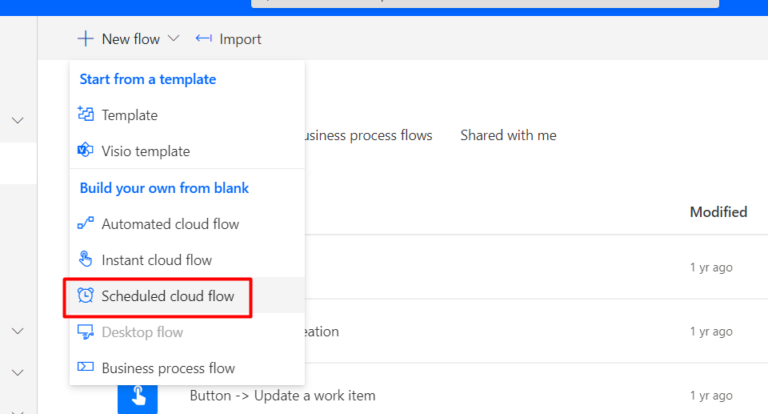The height and width of the screenshot is (414, 768).
Task: Click the Import arrow icon
Action: [x=204, y=38]
